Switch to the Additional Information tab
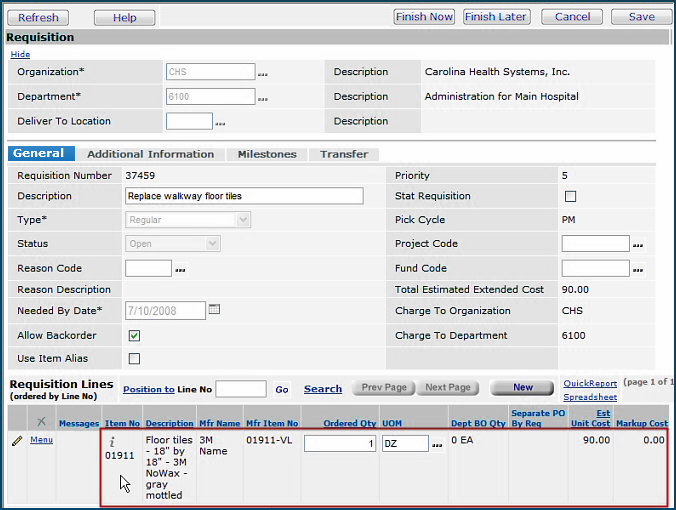This screenshot has height=510, width=676. tap(150, 154)
